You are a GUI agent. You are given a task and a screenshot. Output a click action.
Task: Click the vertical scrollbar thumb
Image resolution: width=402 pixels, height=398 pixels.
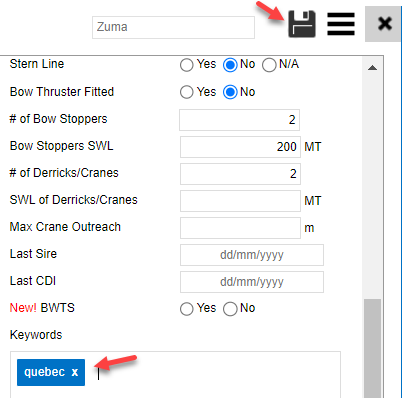pos(372,348)
